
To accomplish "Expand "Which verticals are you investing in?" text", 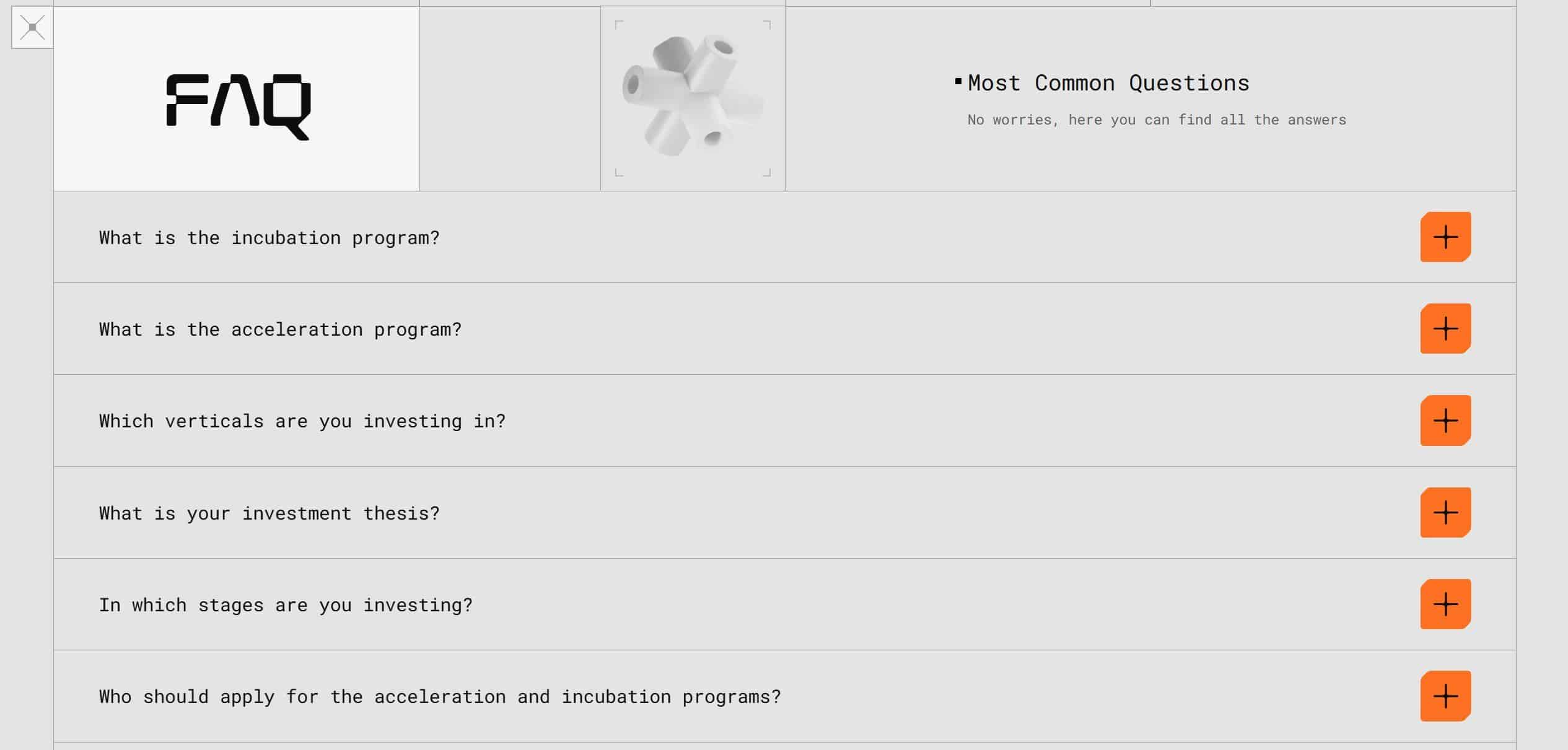I will [302, 421].
